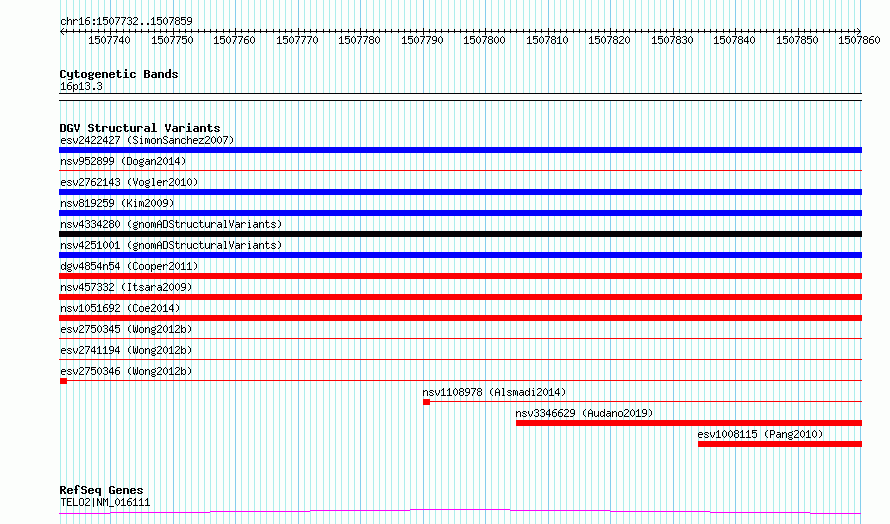890x524 pixels.
Task: Click ruler position 1507760
Action: [x=234, y=40]
